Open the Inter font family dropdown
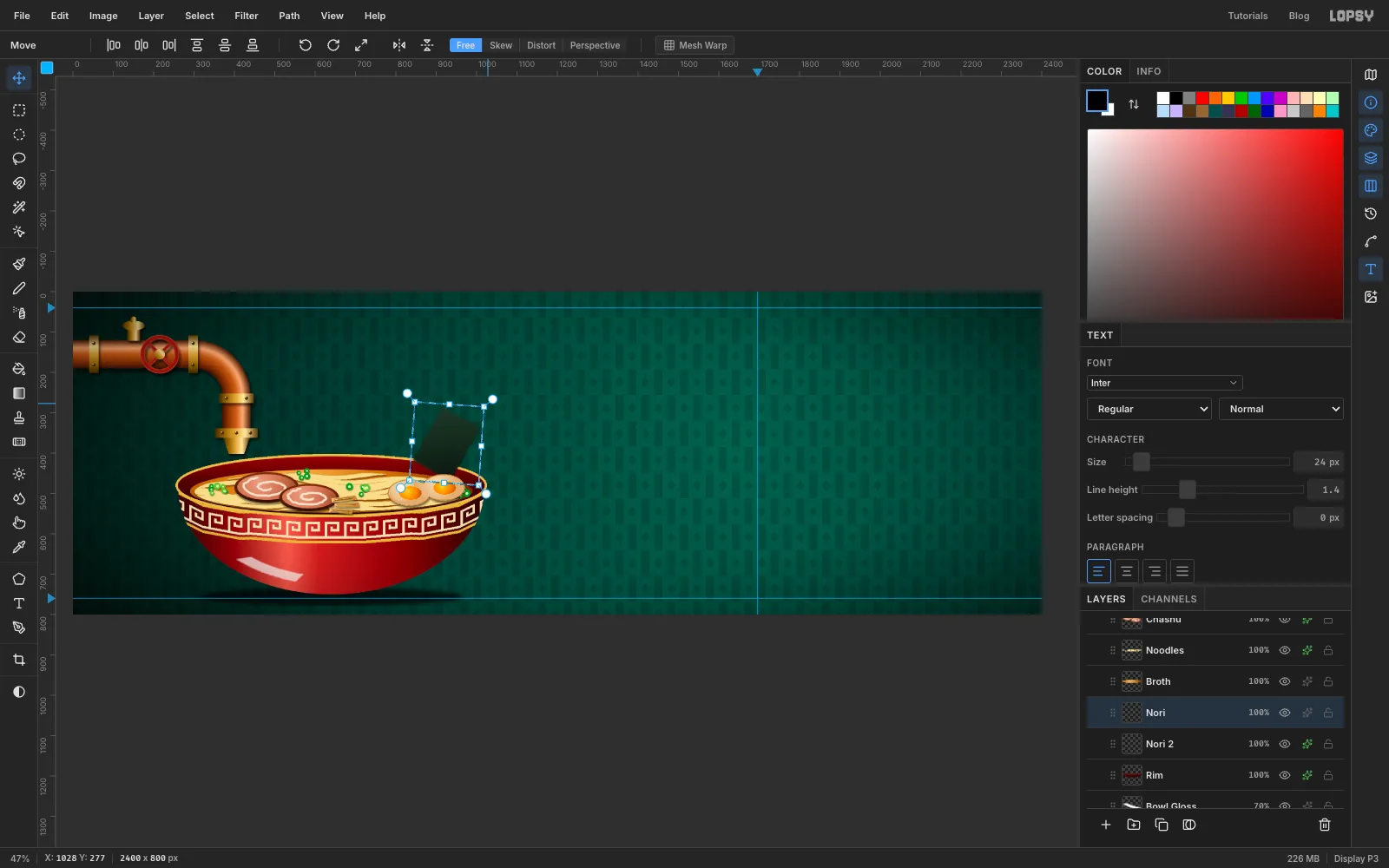This screenshot has height=868, width=1389. [1164, 383]
